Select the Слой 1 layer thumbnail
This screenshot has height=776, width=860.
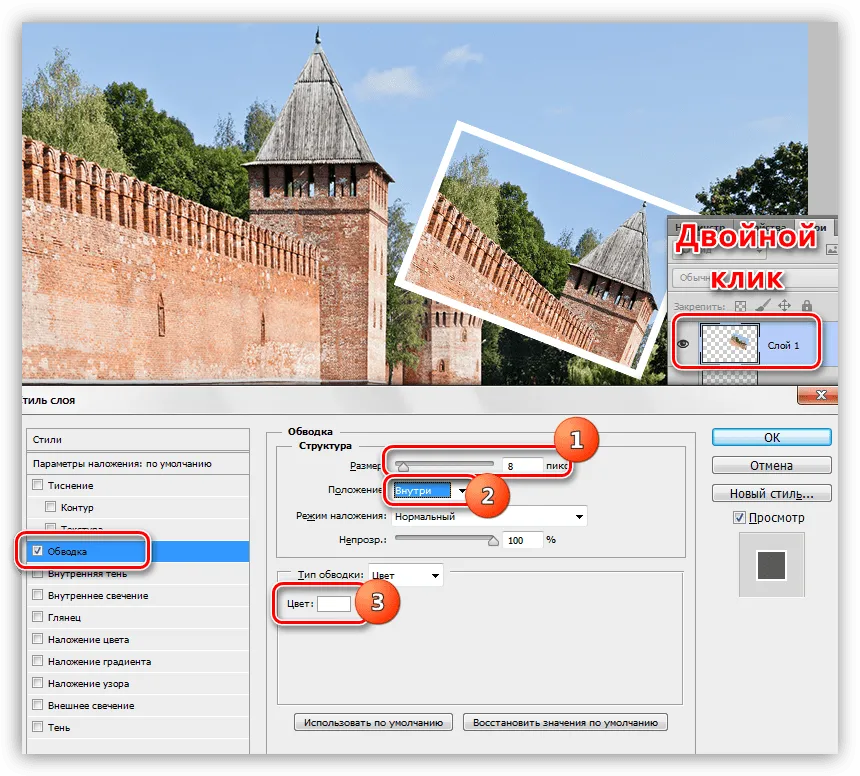[x=729, y=344]
